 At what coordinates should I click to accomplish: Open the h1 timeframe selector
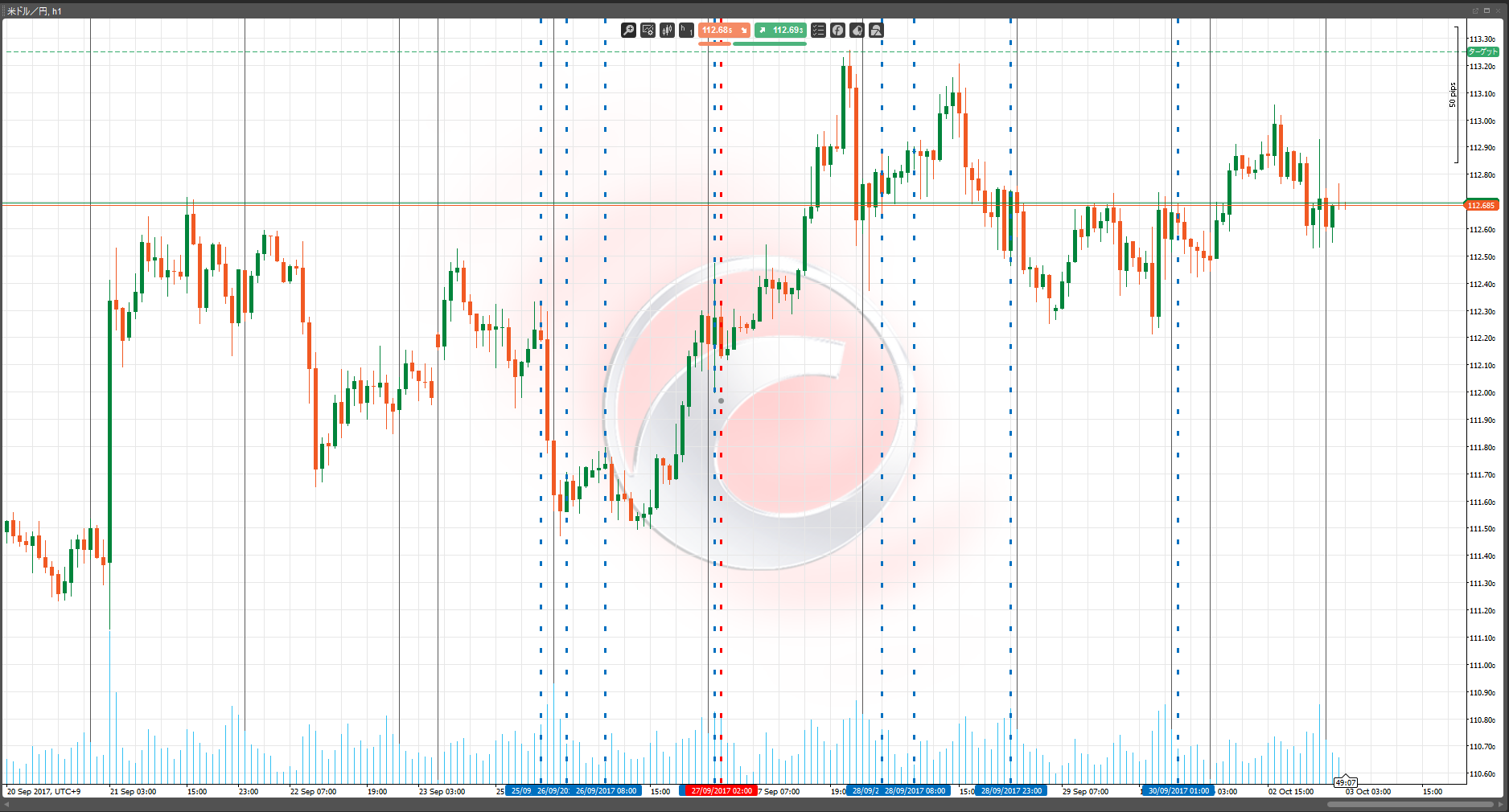686,31
